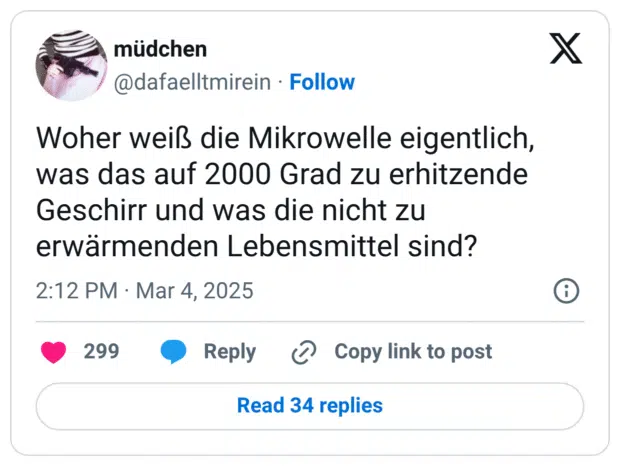This screenshot has height=466, width=620.
Task: Click the like count 299
Action: click(x=101, y=352)
